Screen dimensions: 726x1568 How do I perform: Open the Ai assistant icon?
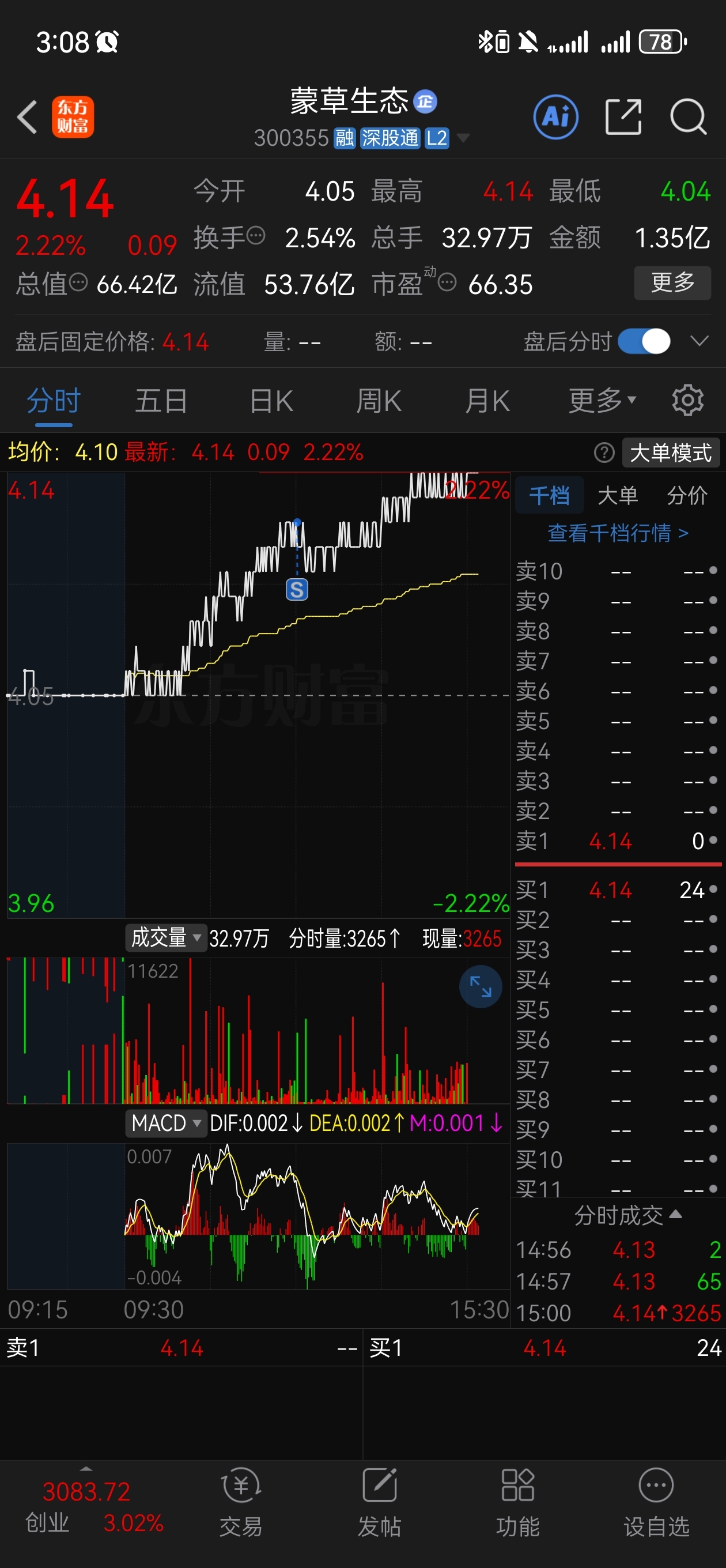click(555, 116)
